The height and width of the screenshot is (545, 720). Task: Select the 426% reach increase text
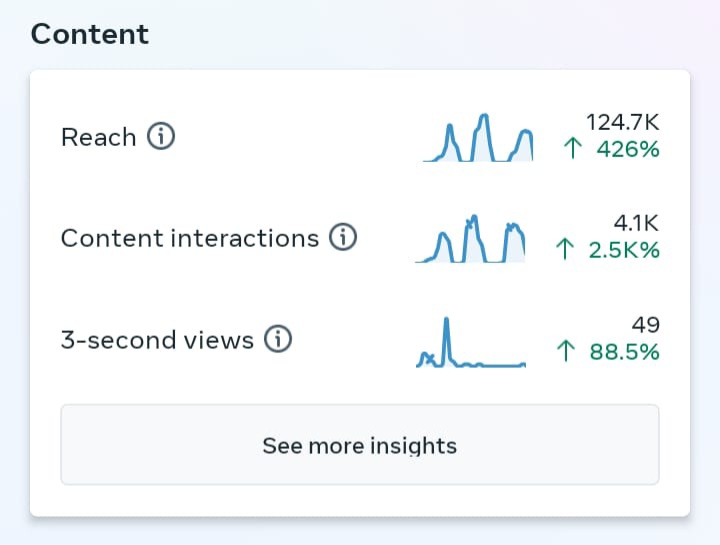pos(628,150)
